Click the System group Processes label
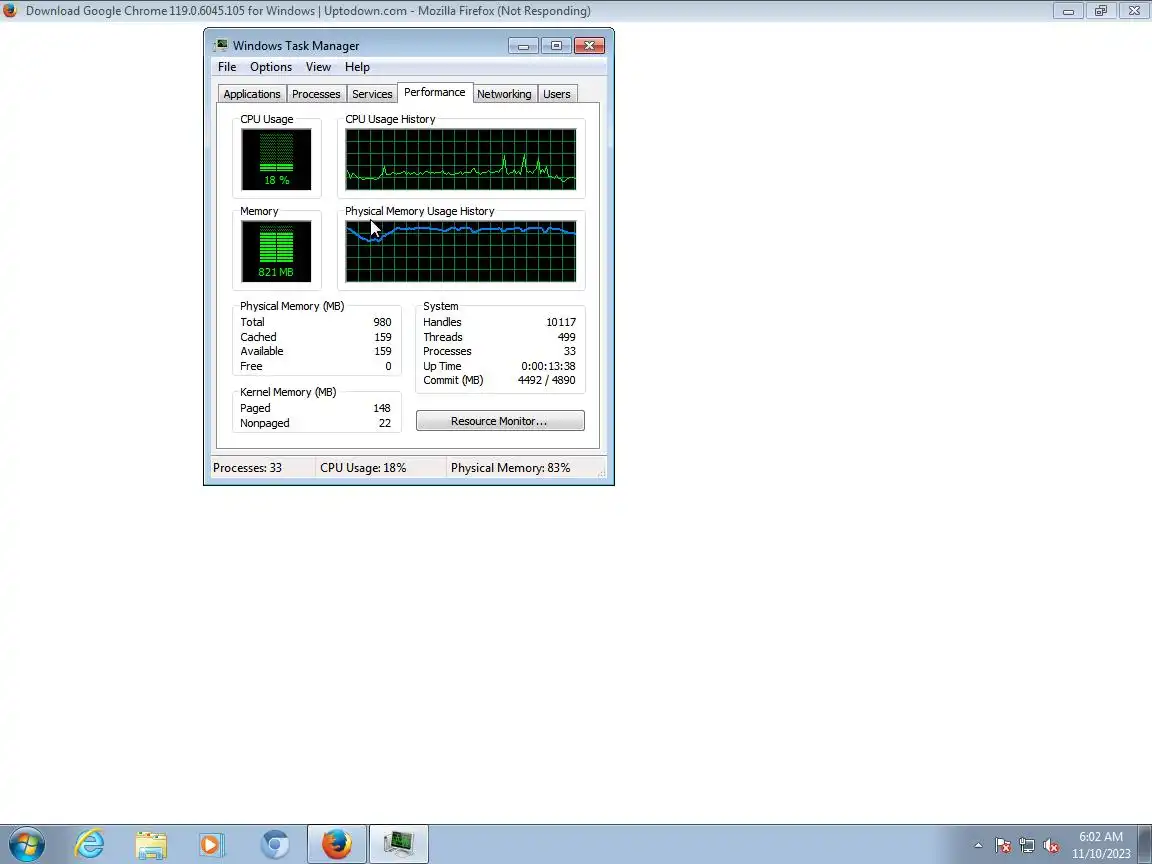Screen dimensions: 1152x864 coord(447,351)
